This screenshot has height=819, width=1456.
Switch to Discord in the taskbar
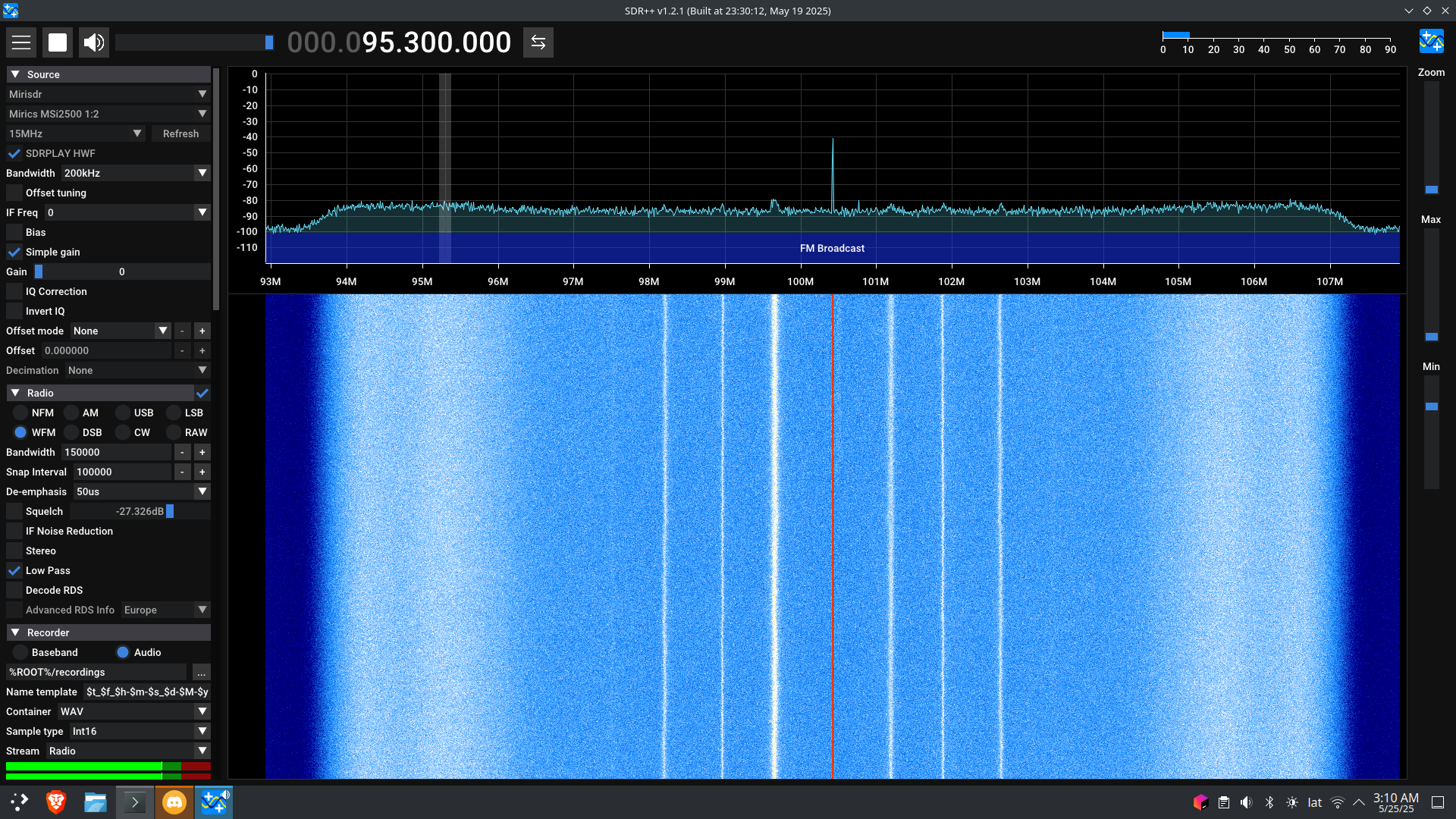coord(174,802)
